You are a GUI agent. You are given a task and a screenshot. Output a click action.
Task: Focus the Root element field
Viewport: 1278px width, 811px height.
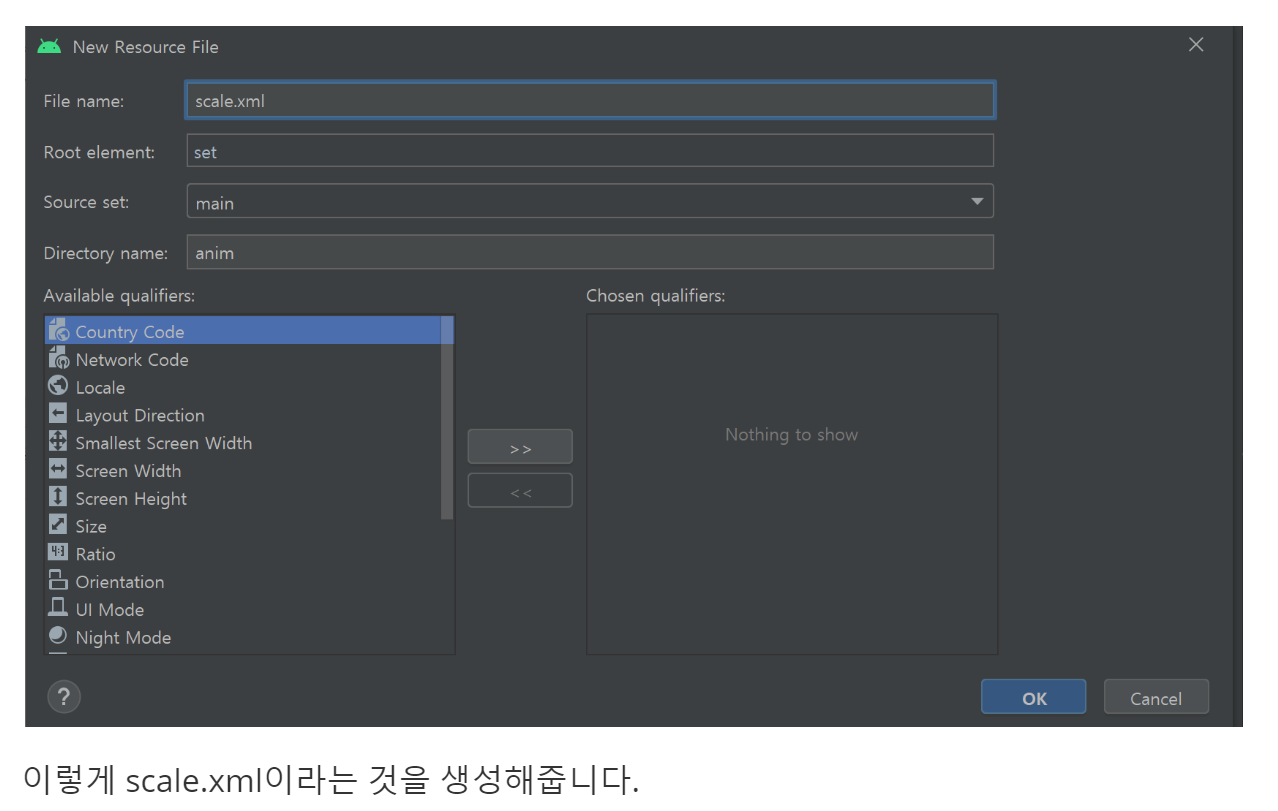(590, 151)
